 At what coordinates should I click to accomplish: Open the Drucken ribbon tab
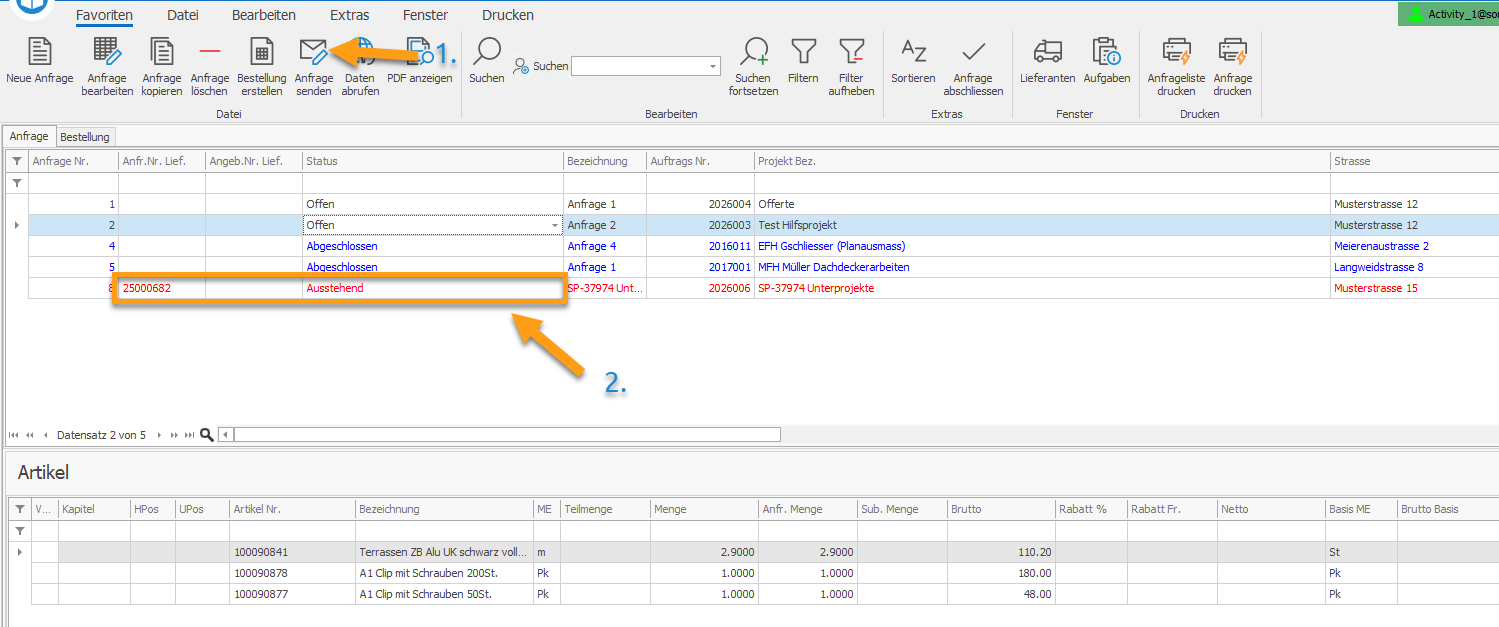click(x=508, y=15)
